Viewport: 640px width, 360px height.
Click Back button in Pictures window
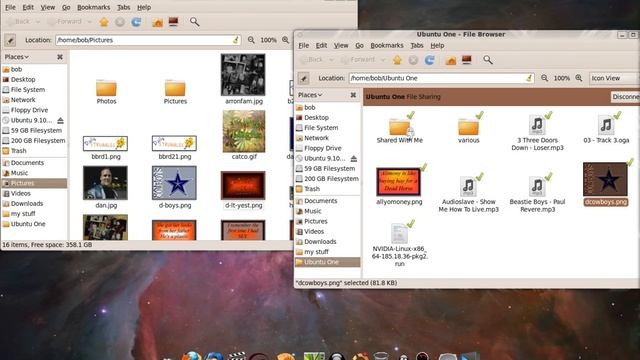coord(18,22)
